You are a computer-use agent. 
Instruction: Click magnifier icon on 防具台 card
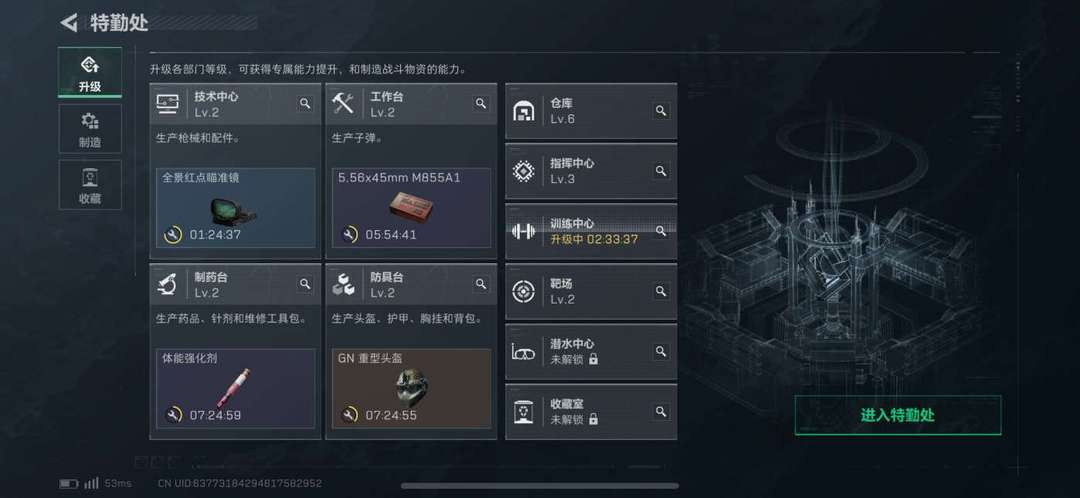[x=481, y=284]
